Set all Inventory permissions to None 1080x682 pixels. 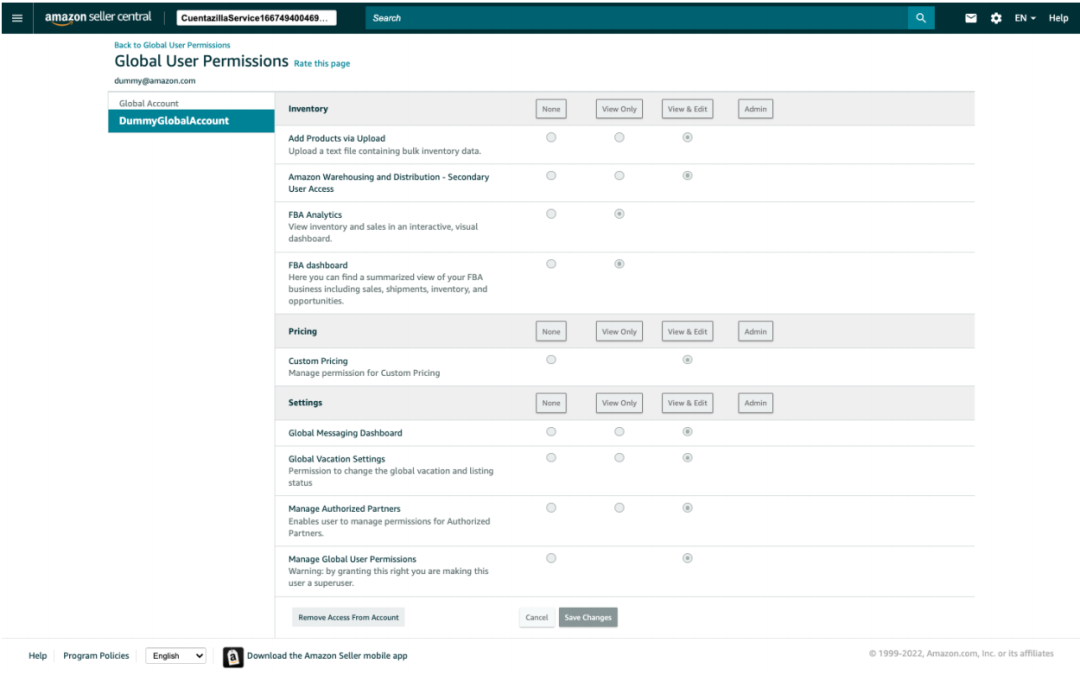(551, 109)
